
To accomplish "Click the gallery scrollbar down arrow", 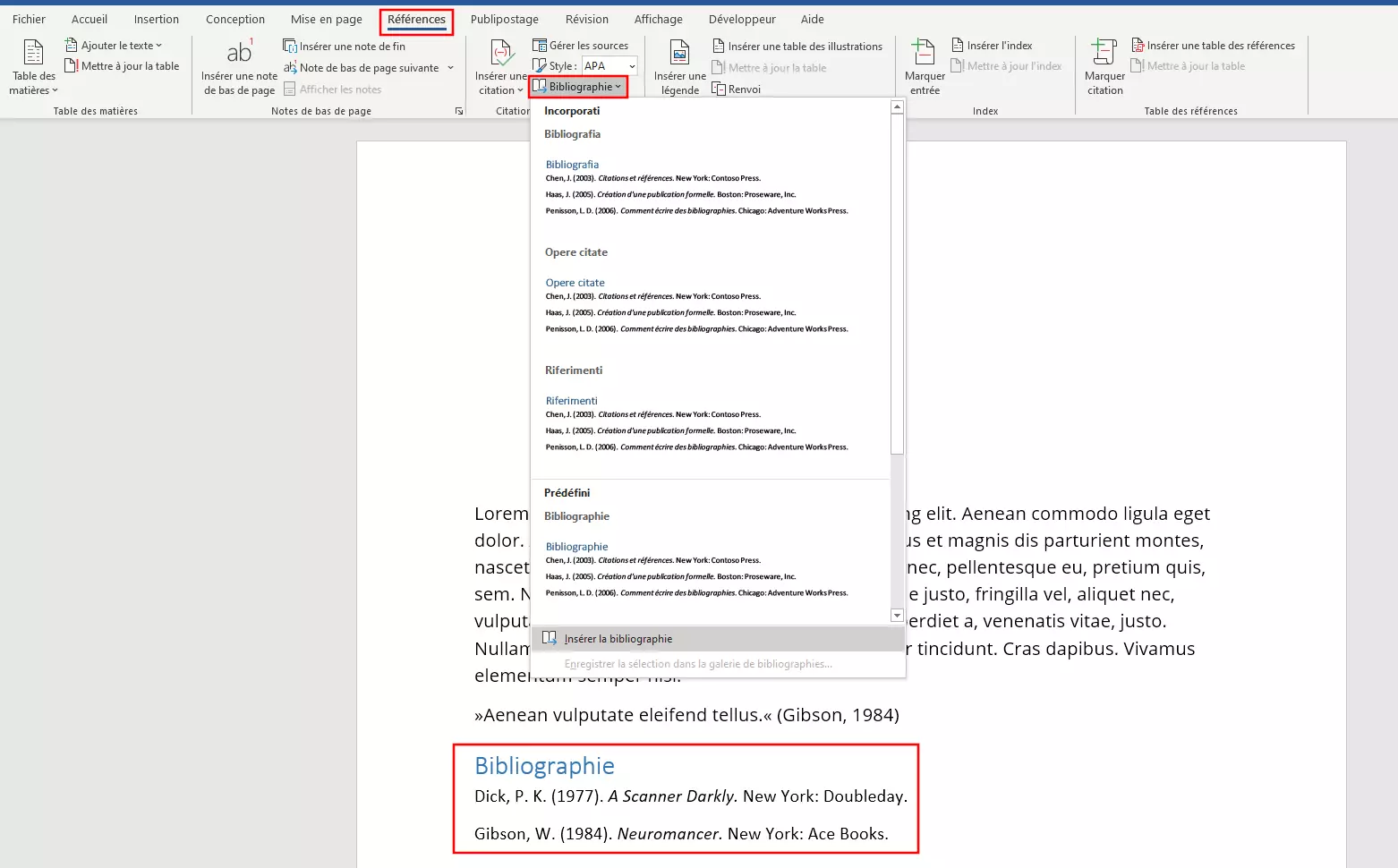I will tap(897, 616).
